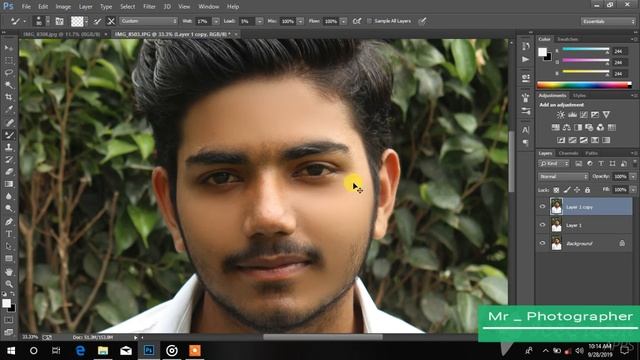Select the Crop tool
The height and width of the screenshot is (360, 640).
[9, 97]
